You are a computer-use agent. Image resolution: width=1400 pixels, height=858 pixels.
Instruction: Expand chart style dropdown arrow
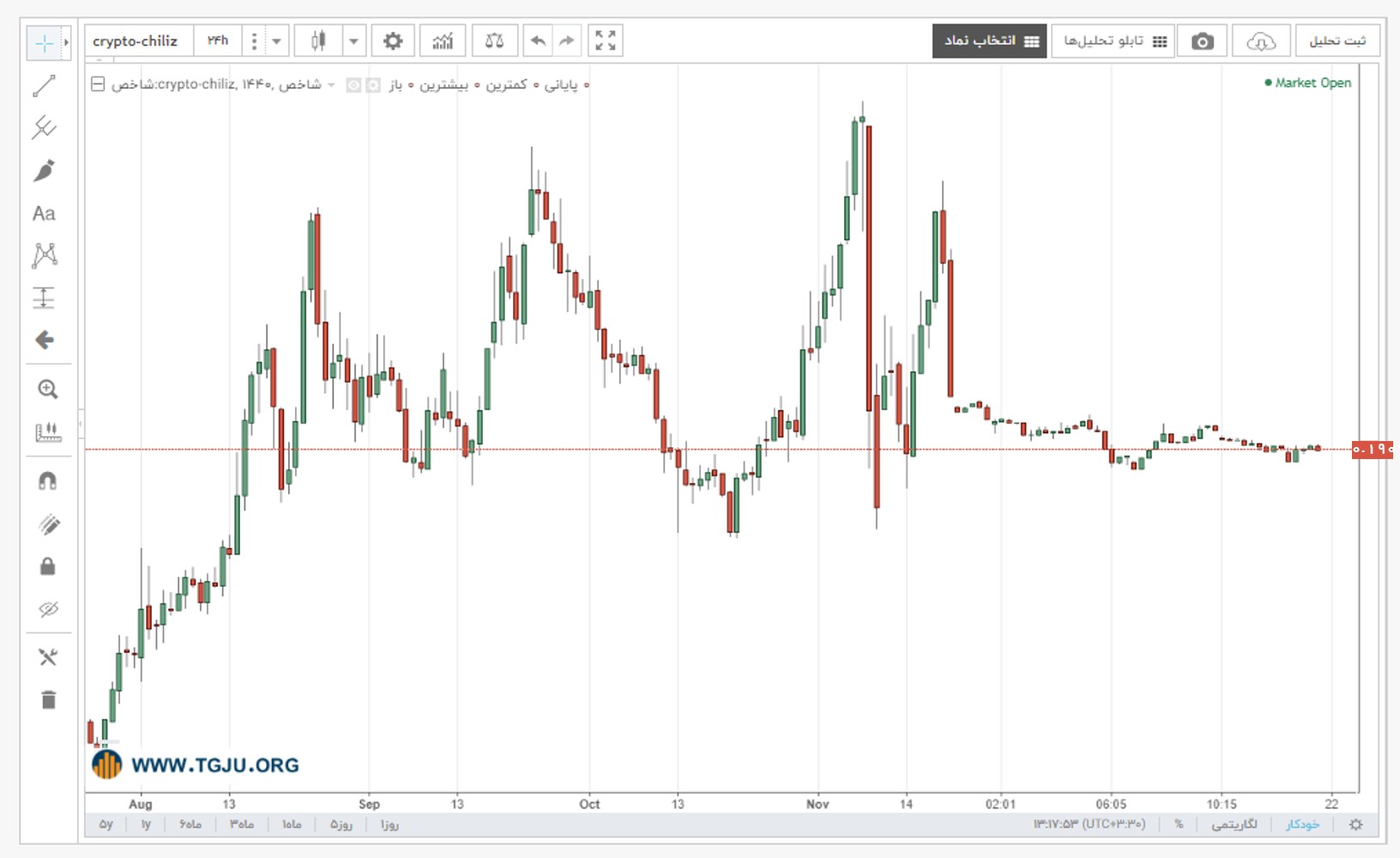point(353,41)
